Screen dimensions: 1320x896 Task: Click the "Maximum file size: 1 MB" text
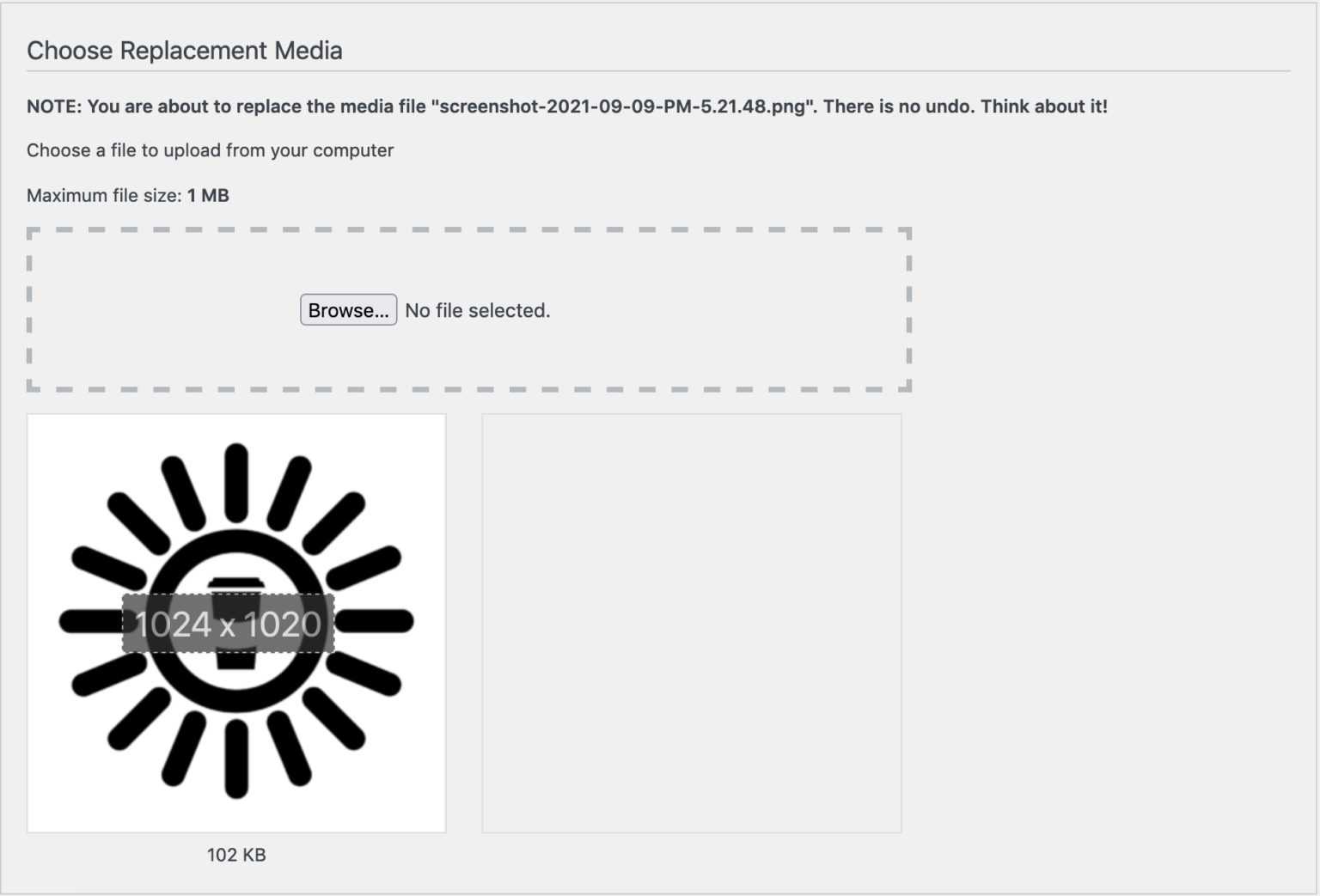coord(128,195)
